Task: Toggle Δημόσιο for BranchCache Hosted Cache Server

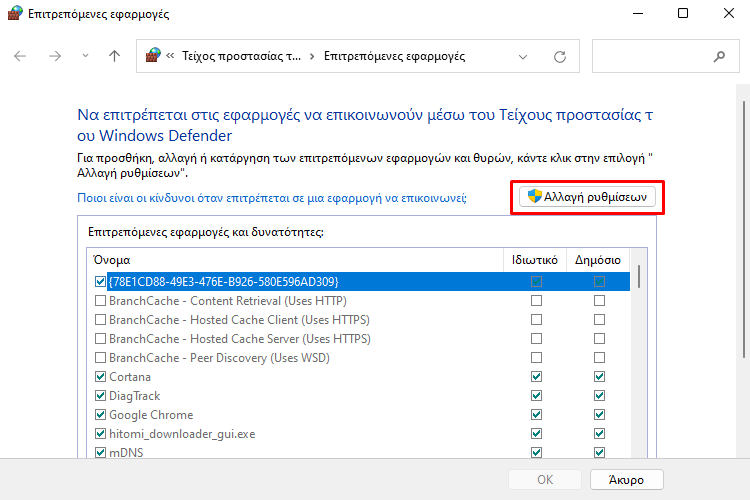Action: coord(599,339)
